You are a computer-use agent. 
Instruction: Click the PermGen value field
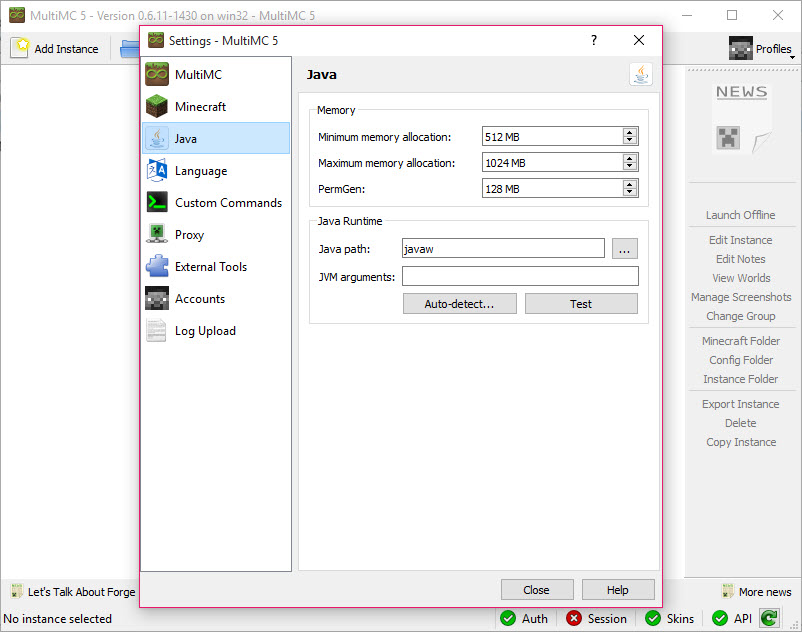click(552, 189)
